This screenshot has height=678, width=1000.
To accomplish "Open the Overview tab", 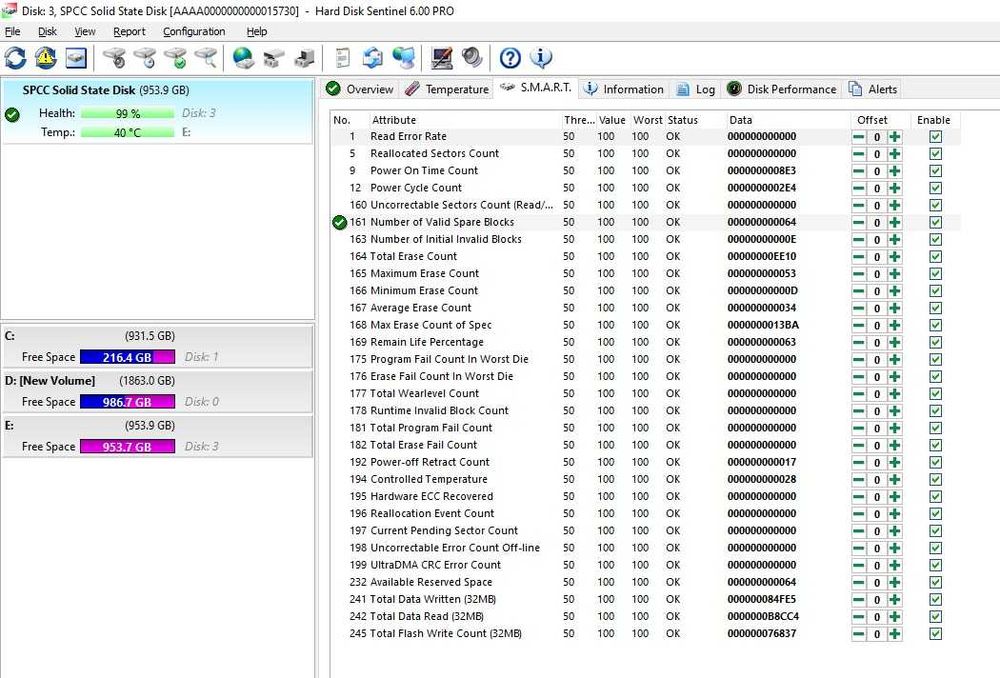I will 360,89.
